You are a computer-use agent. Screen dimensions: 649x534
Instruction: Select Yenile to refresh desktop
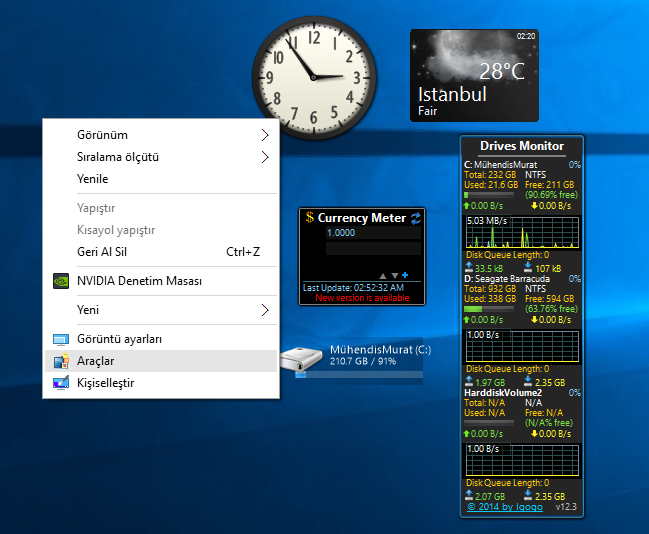pyautogui.click(x=161, y=179)
